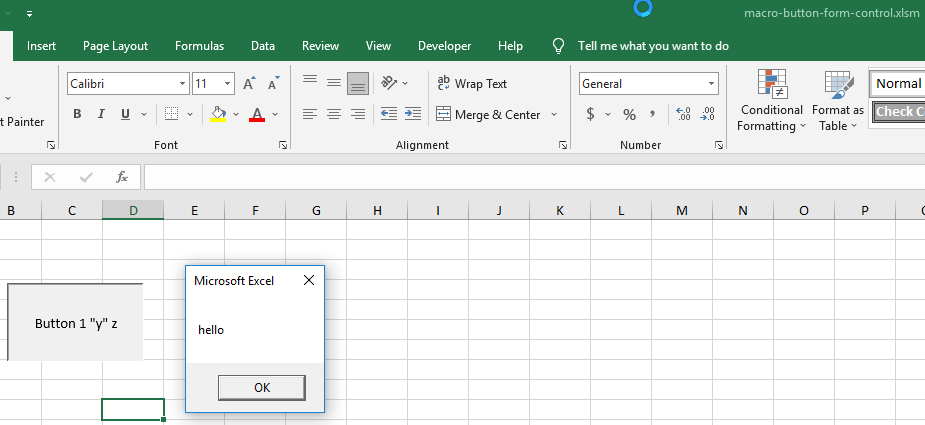Click the Button 1 "y" z form control
Screen dimensions: 925x425
75,322
